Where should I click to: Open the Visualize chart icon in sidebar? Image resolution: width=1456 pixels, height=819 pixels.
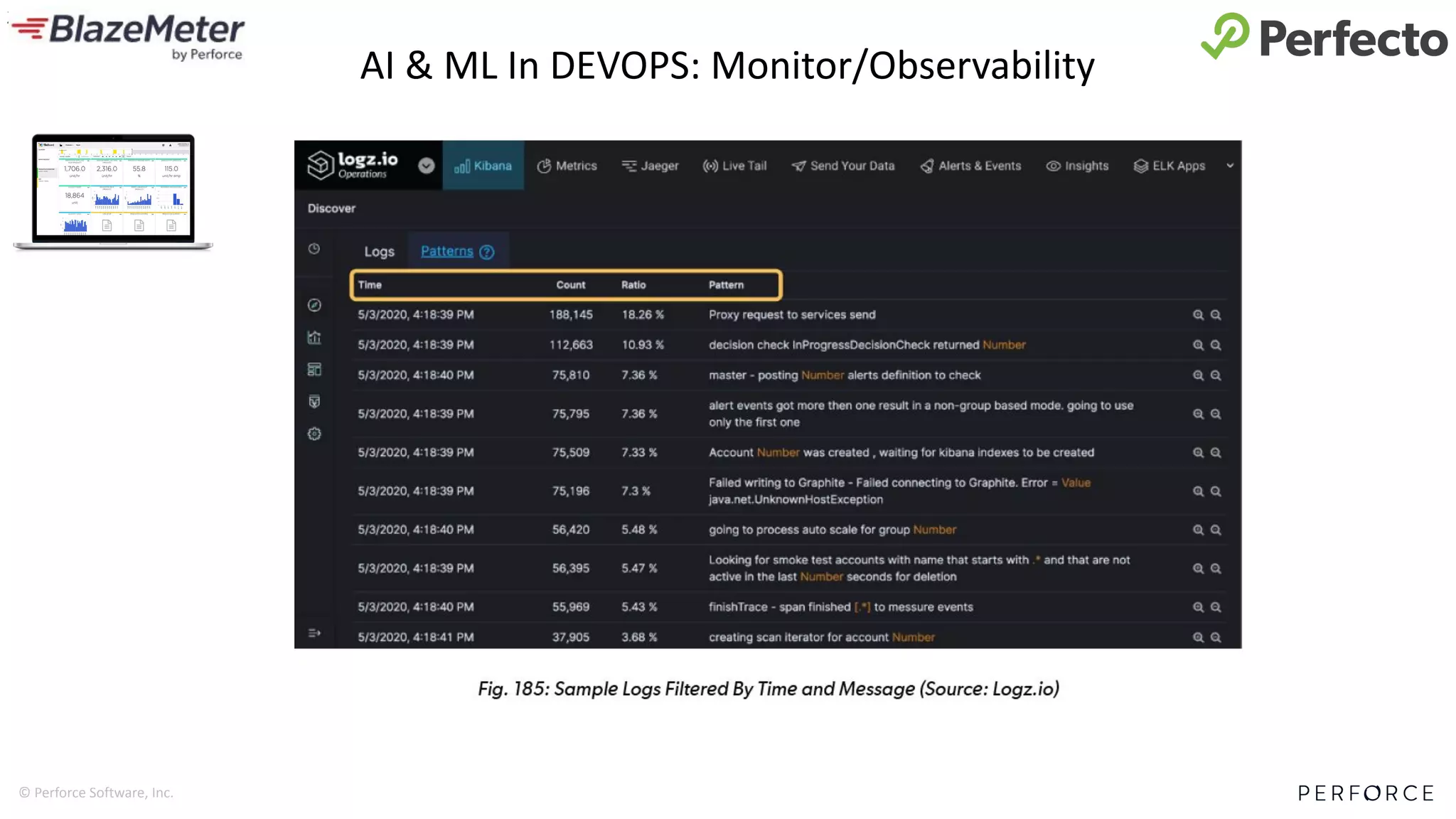(x=314, y=337)
